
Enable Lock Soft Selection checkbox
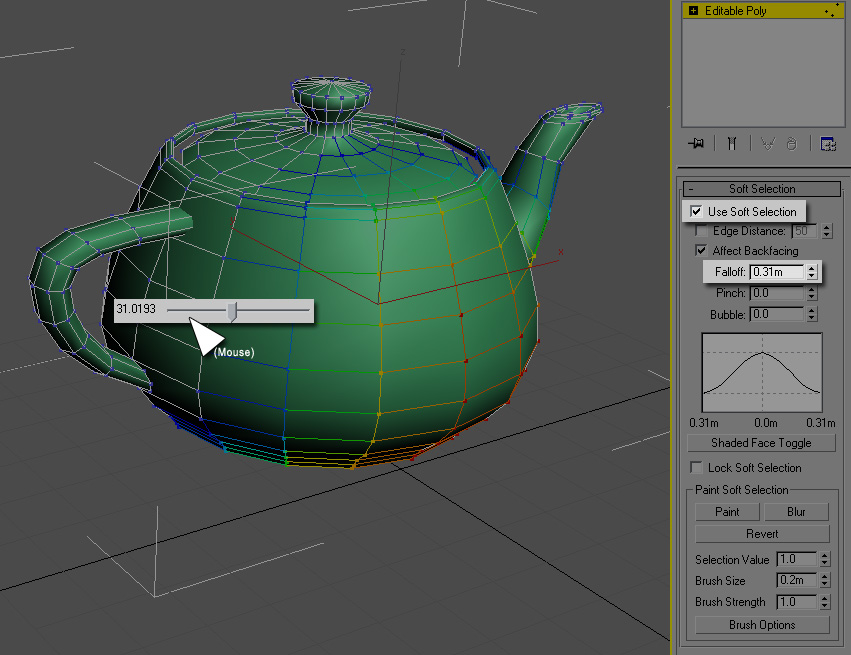click(697, 468)
